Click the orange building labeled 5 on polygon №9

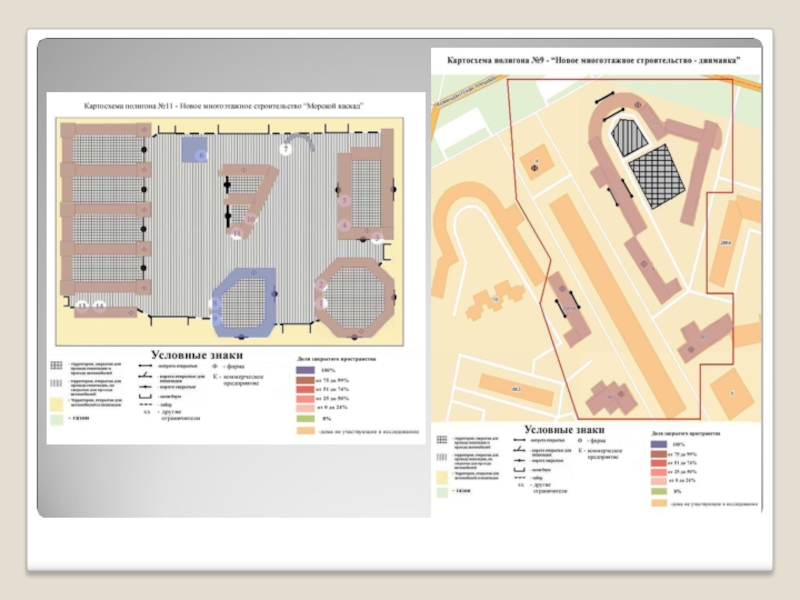tap(732, 393)
